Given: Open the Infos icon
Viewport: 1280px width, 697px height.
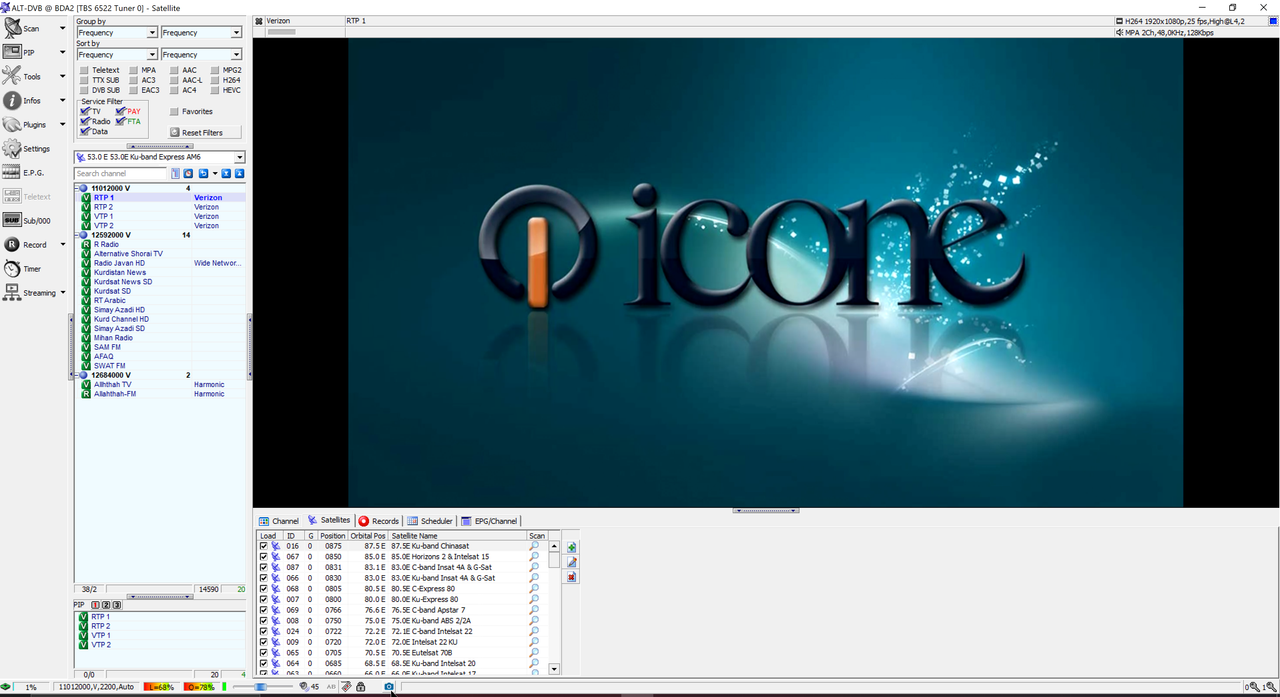Looking at the screenshot, I should 12,100.
